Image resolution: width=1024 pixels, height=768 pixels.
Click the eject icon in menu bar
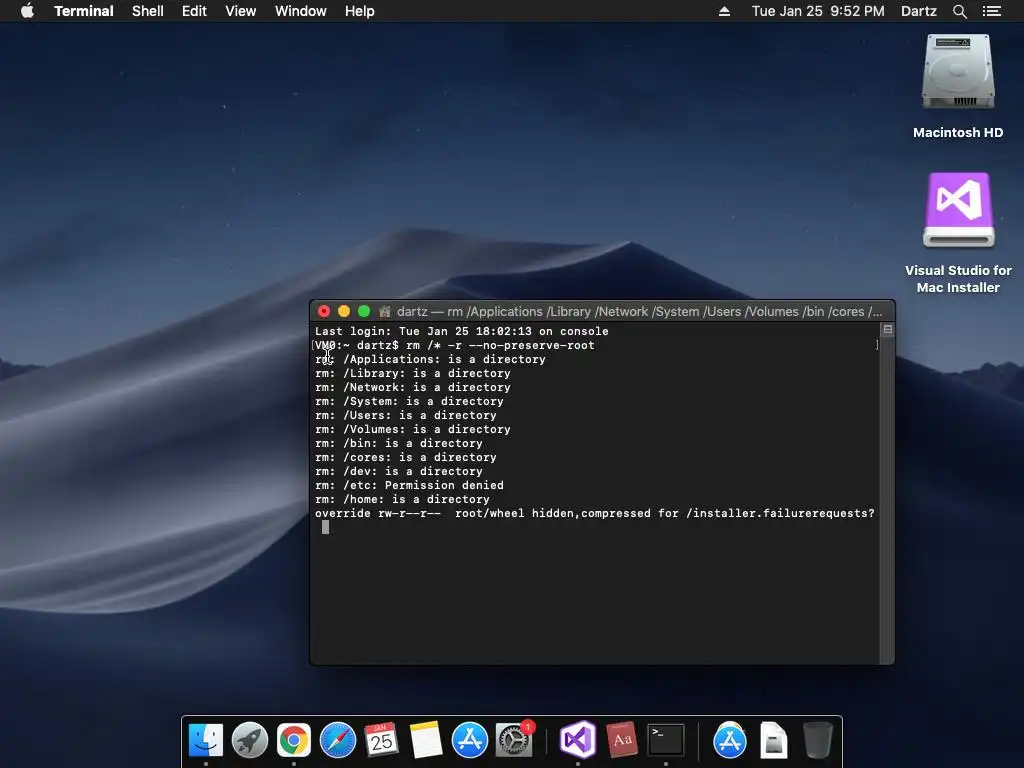pyautogui.click(x=724, y=11)
